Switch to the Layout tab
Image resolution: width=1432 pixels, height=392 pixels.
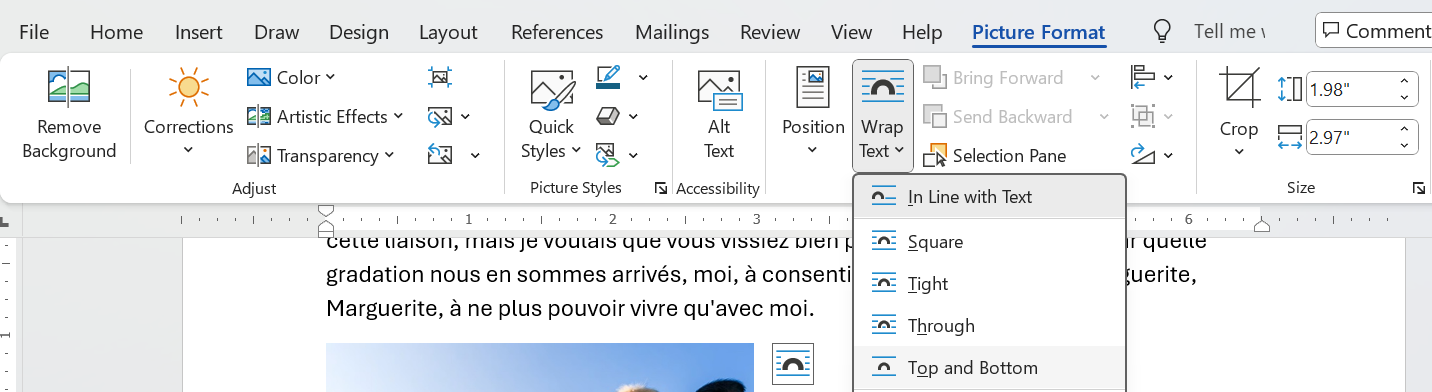pyautogui.click(x=448, y=32)
